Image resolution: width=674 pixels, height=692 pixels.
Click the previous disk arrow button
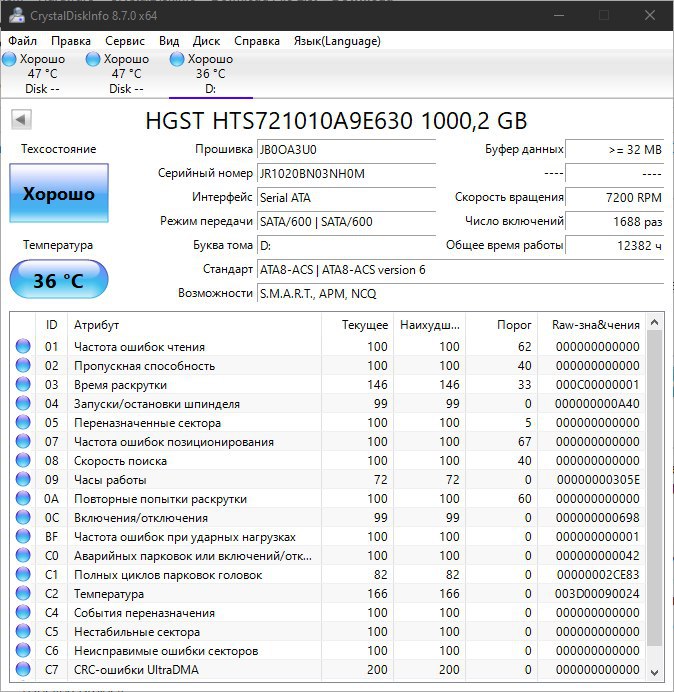pos(21,119)
